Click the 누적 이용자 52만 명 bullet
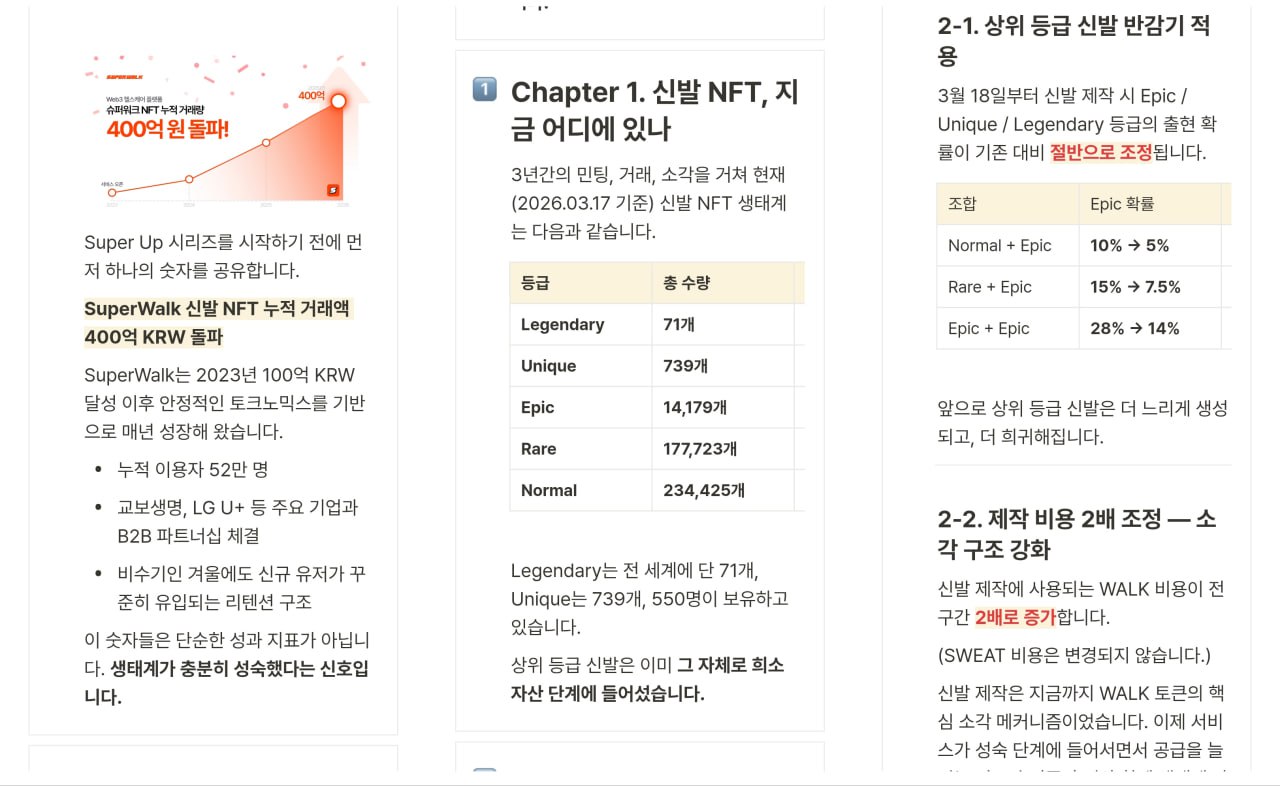Image resolution: width=1280 pixels, height=786 pixels. click(x=192, y=469)
